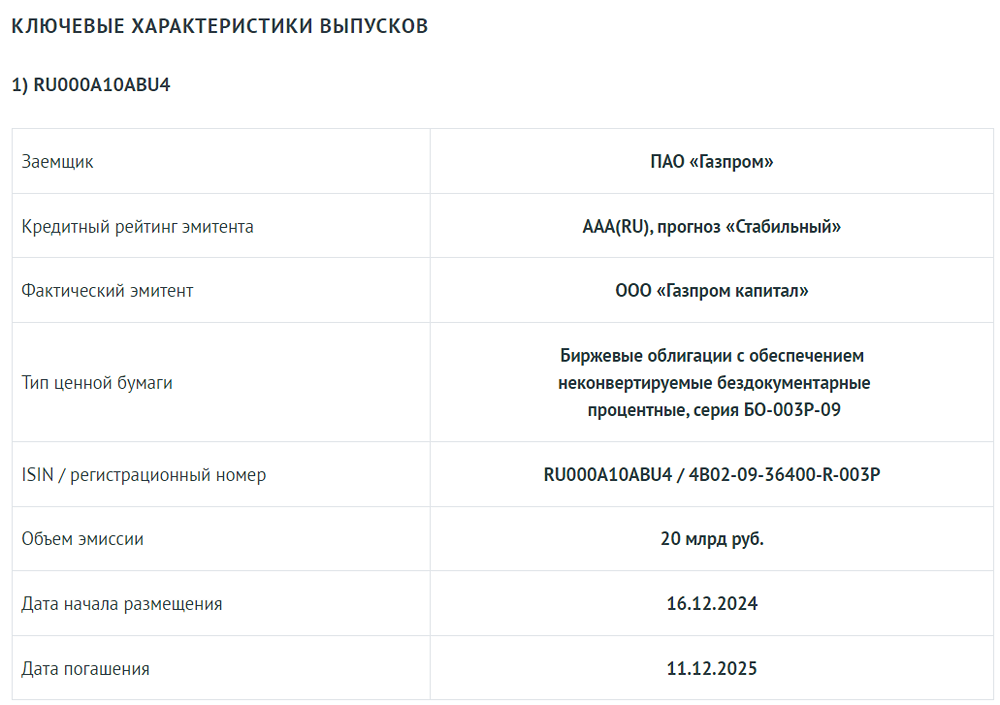Click the issue volume "20 млрд руб."
The image size is (1000, 705).
712,539
